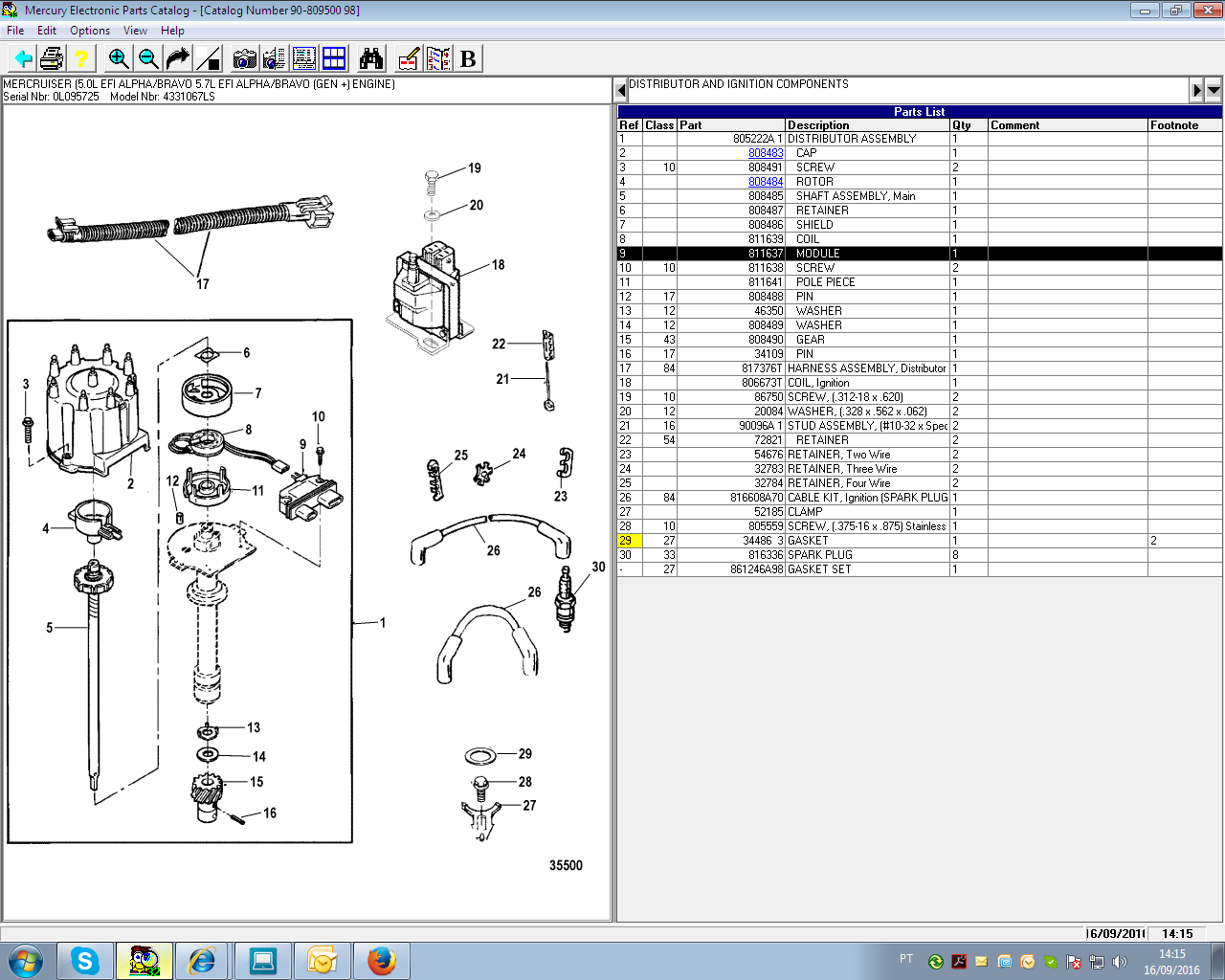Click the camera with list icon
1225x980 pixels.
click(x=275, y=59)
